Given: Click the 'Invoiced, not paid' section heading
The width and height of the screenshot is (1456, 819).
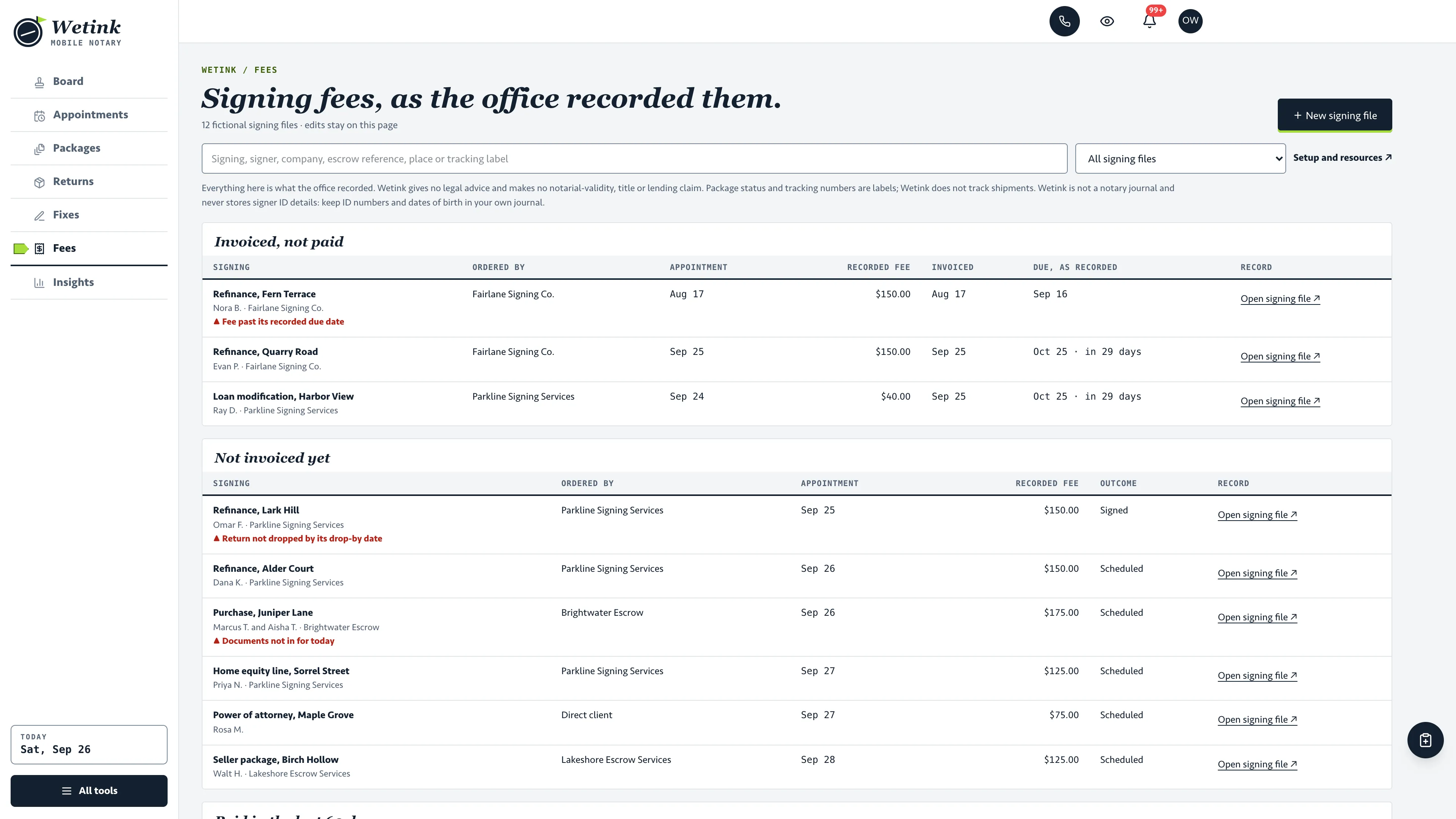Looking at the screenshot, I should (x=279, y=242).
